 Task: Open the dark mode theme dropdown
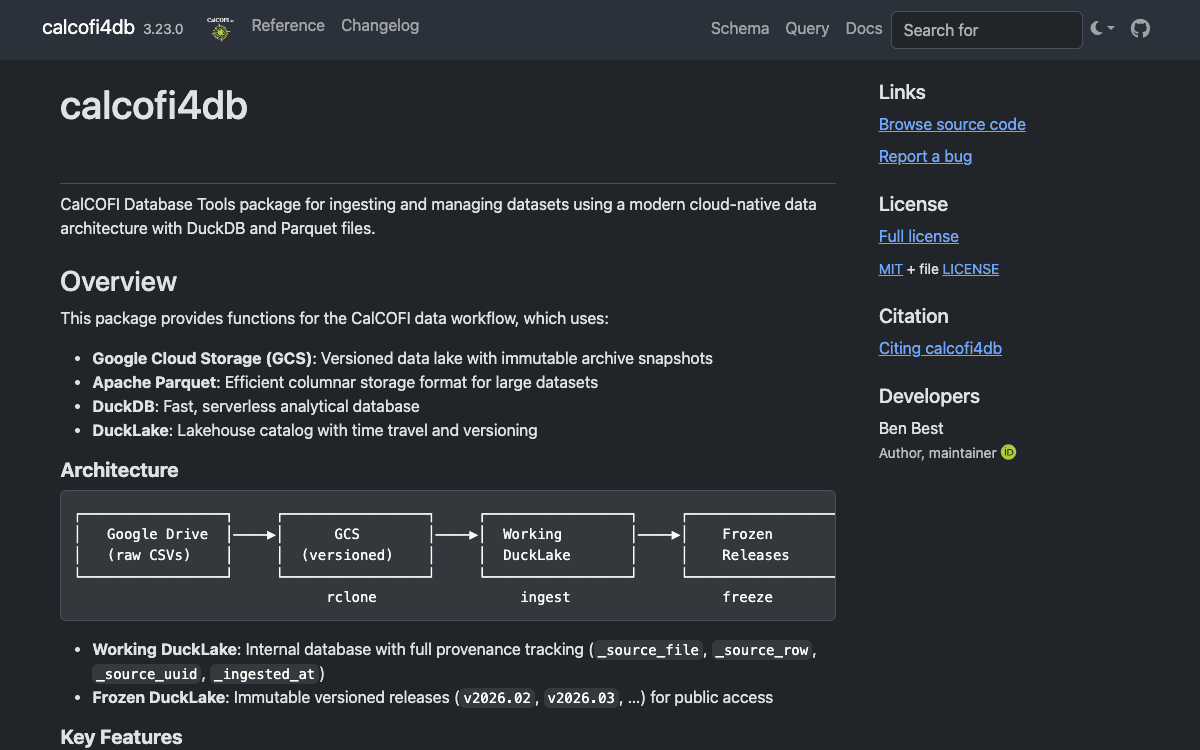(x=1103, y=29)
